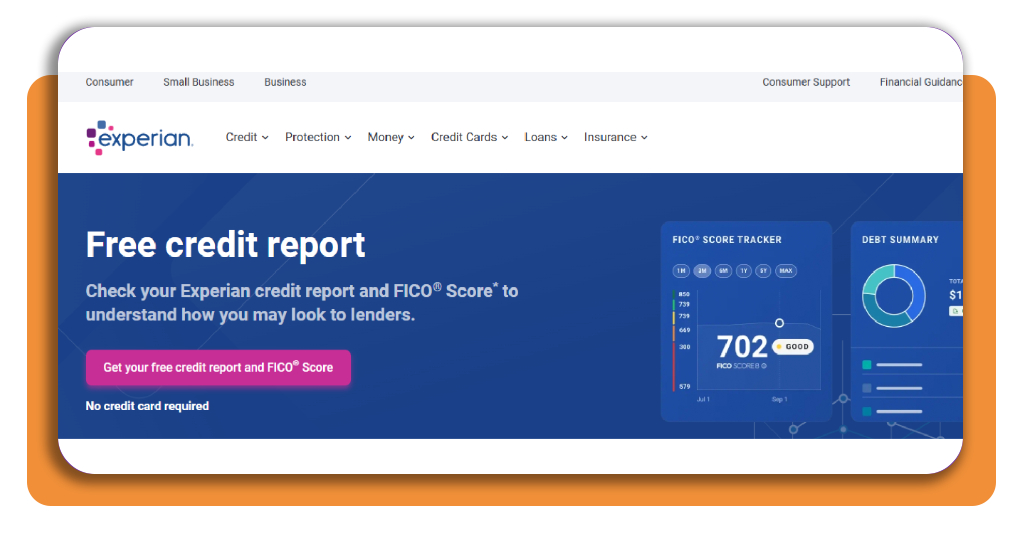This screenshot has height=536, width=1024.
Task: Click the dark teal bottom legend square
Action: click(867, 411)
